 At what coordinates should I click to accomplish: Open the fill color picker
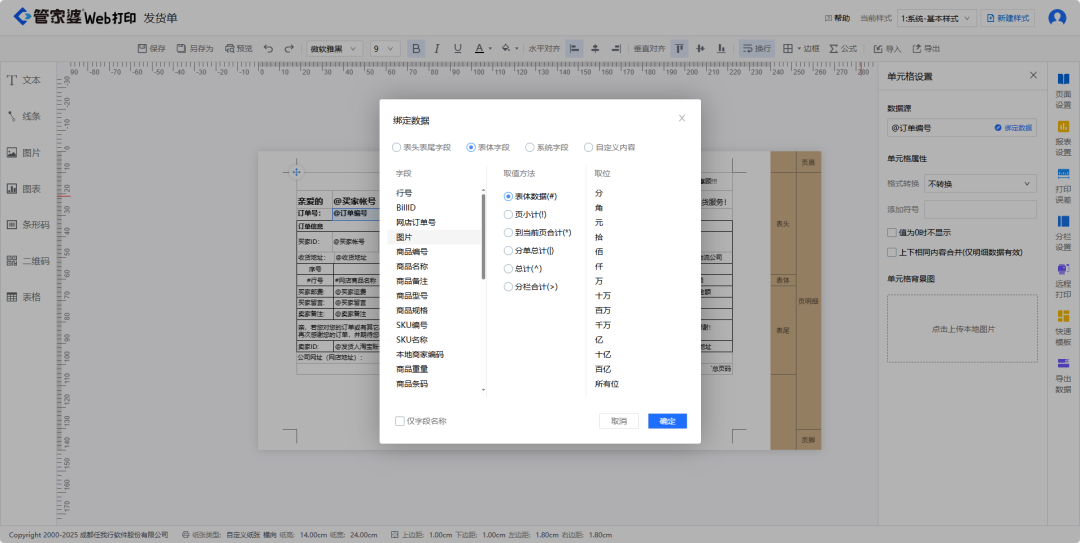click(508, 48)
